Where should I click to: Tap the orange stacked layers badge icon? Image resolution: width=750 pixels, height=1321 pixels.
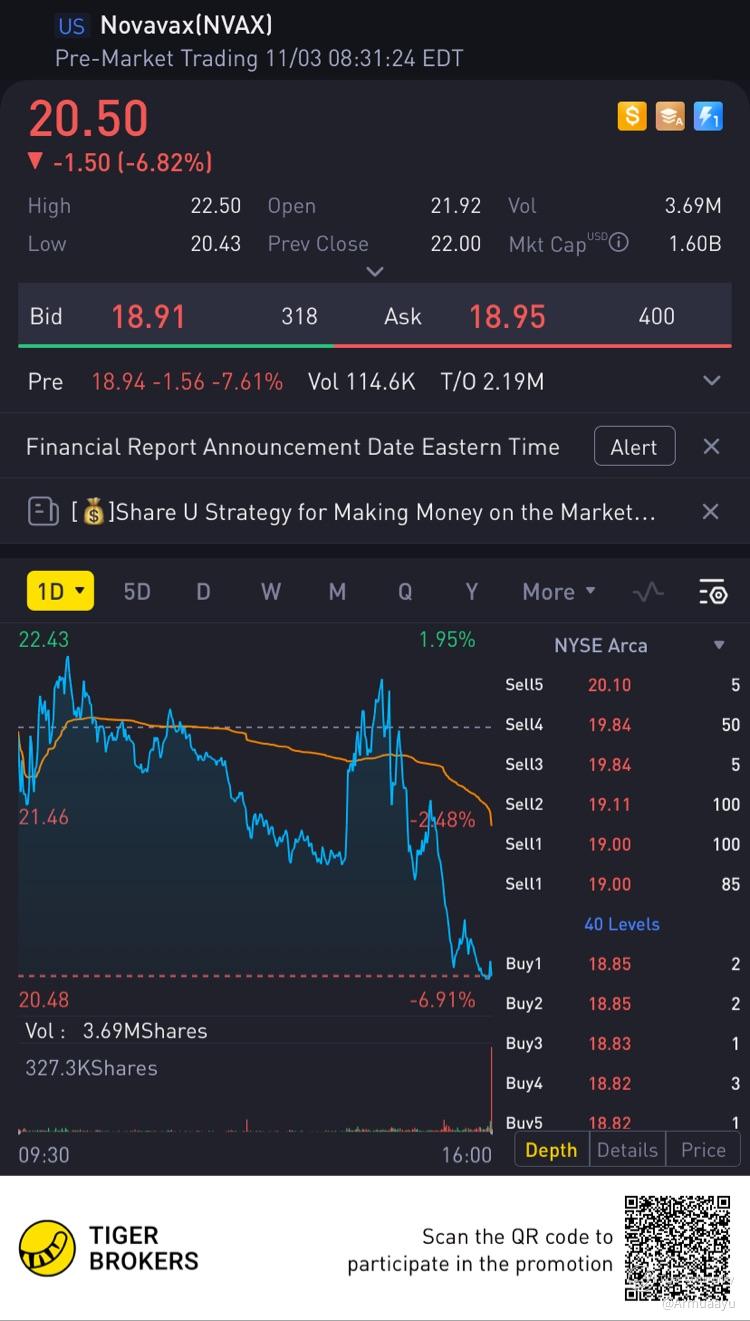[670, 116]
